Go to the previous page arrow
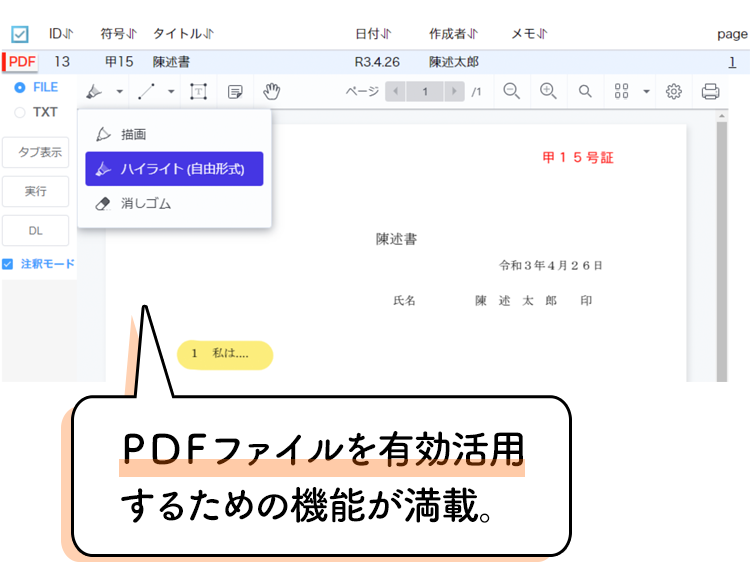This screenshot has height=585, width=750. click(395, 91)
